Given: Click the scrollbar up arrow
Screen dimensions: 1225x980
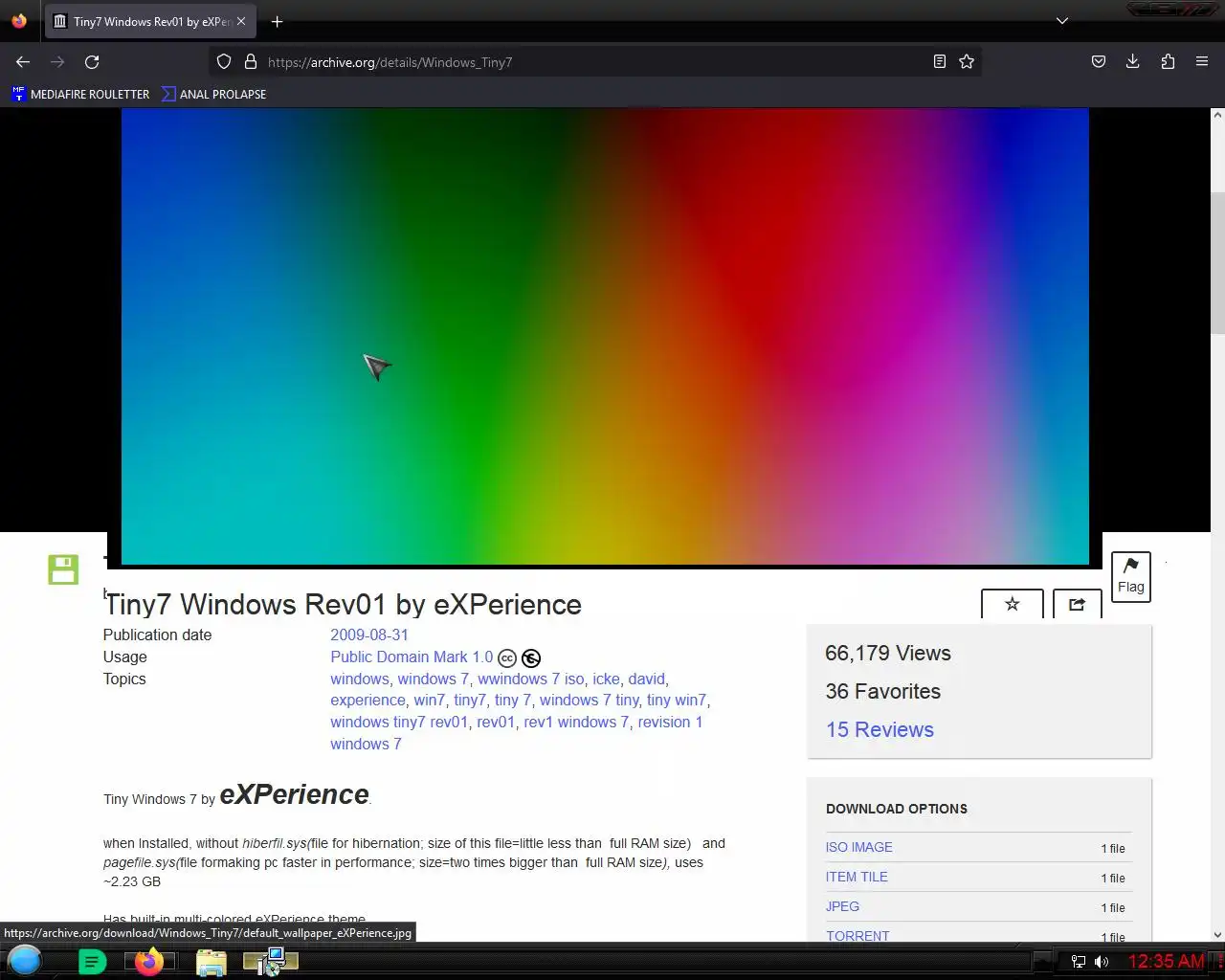Looking at the screenshot, I should click(1217, 115).
